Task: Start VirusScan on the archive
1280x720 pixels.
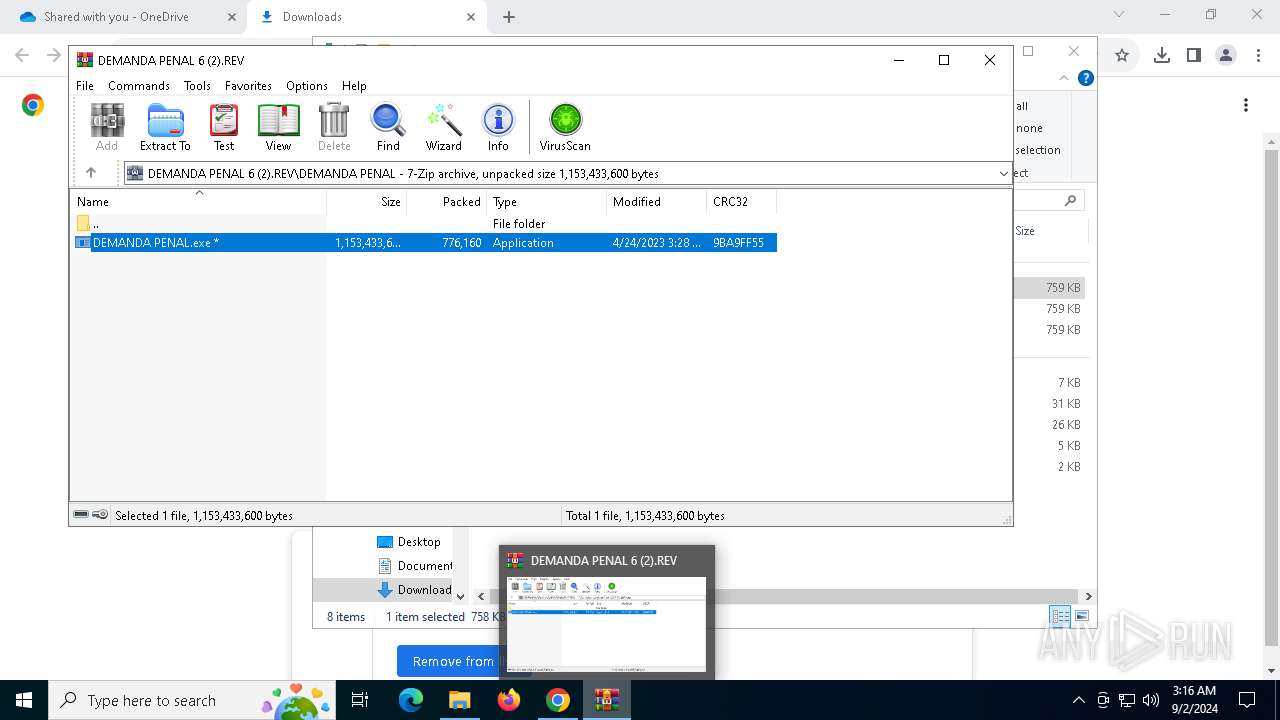Action: [565, 127]
